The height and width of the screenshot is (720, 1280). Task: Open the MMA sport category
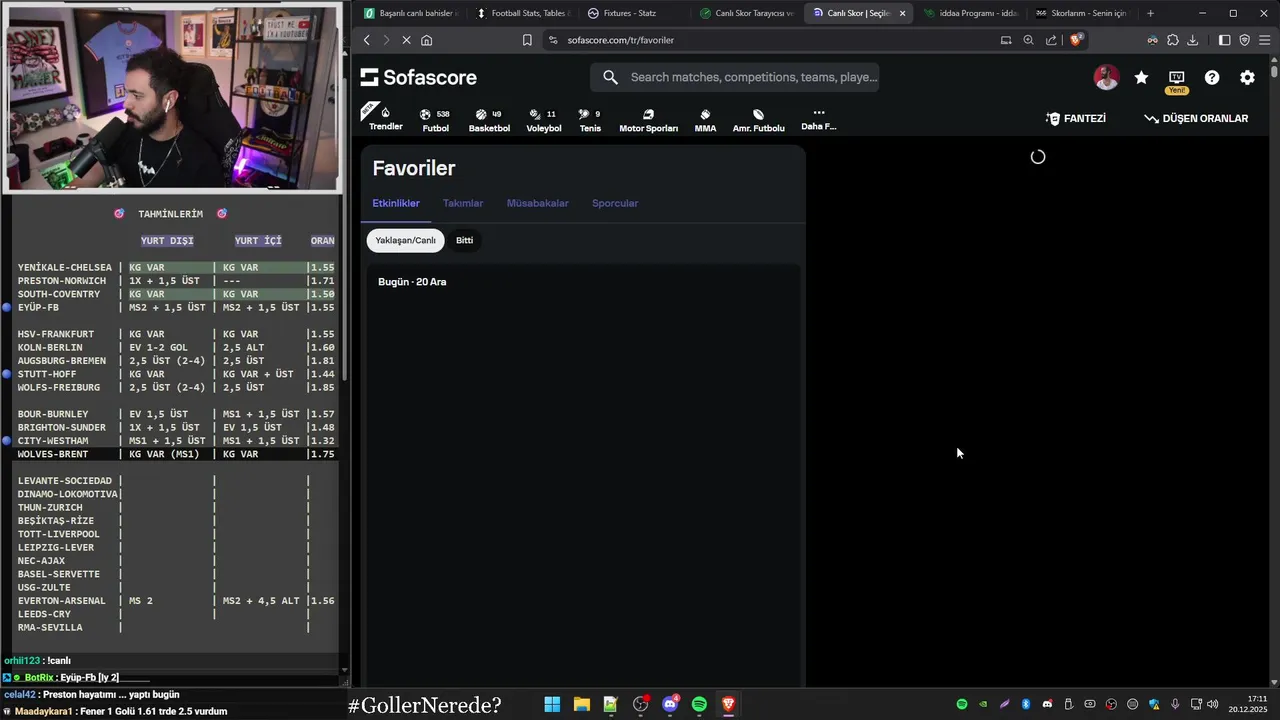tap(705, 120)
